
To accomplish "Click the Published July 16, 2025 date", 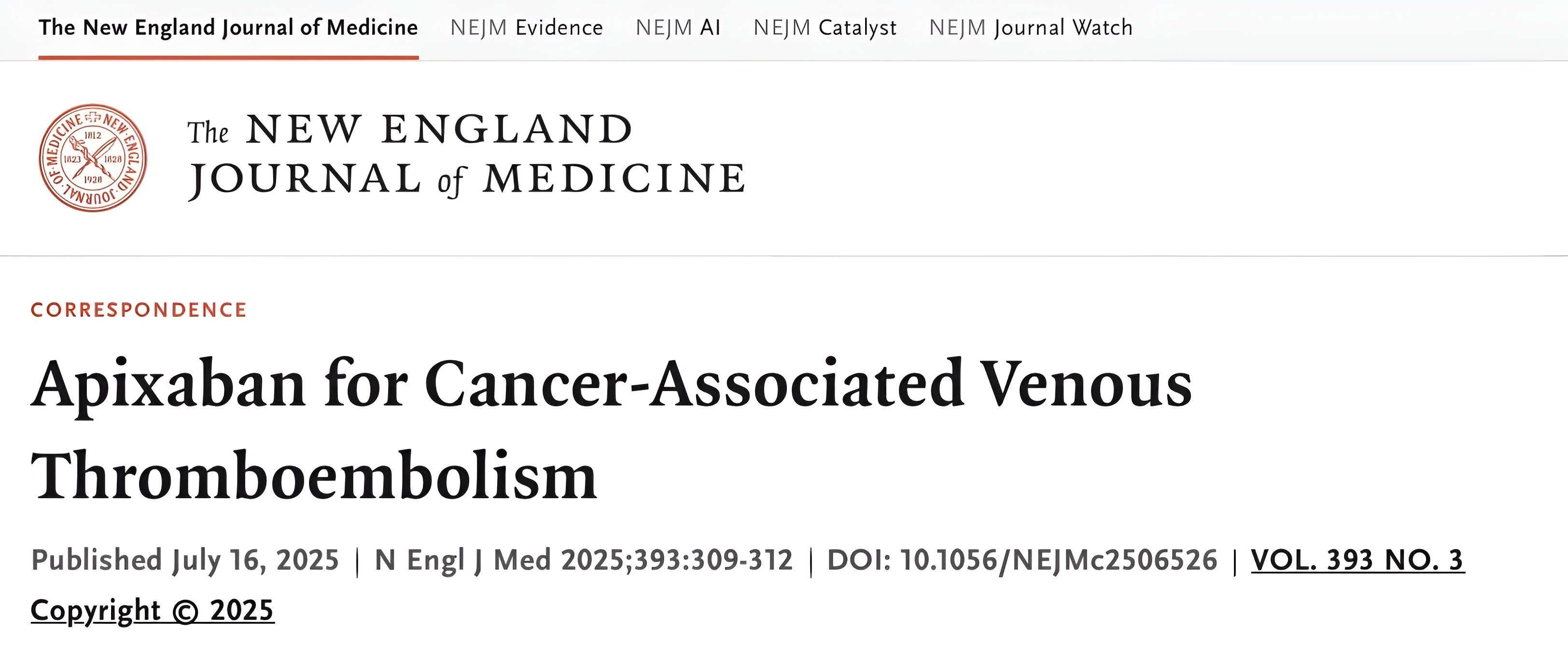I will pyautogui.click(x=185, y=560).
